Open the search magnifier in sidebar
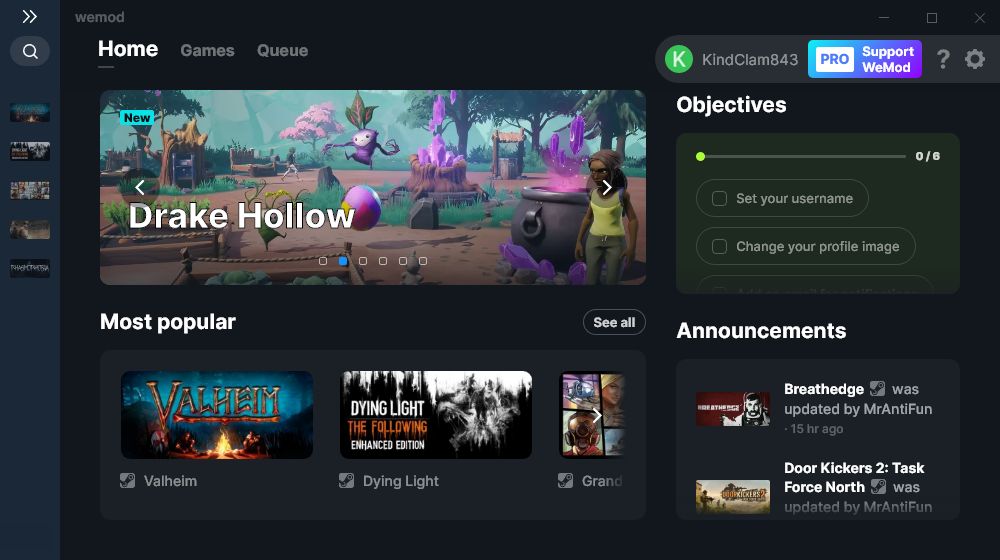1000x560 pixels. point(30,51)
